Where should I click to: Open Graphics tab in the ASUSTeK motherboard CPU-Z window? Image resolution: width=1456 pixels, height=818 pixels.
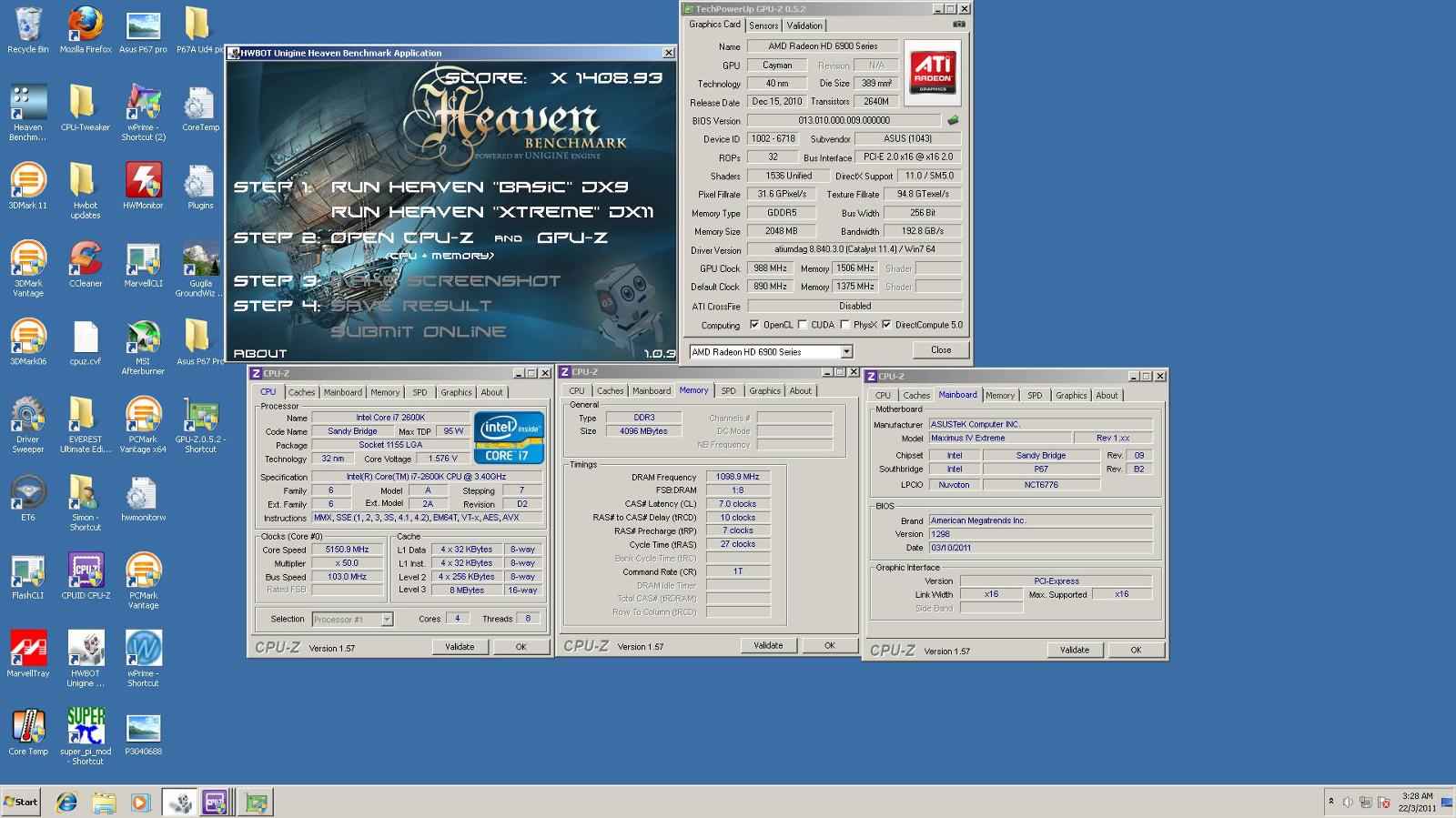click(1071, 395)
